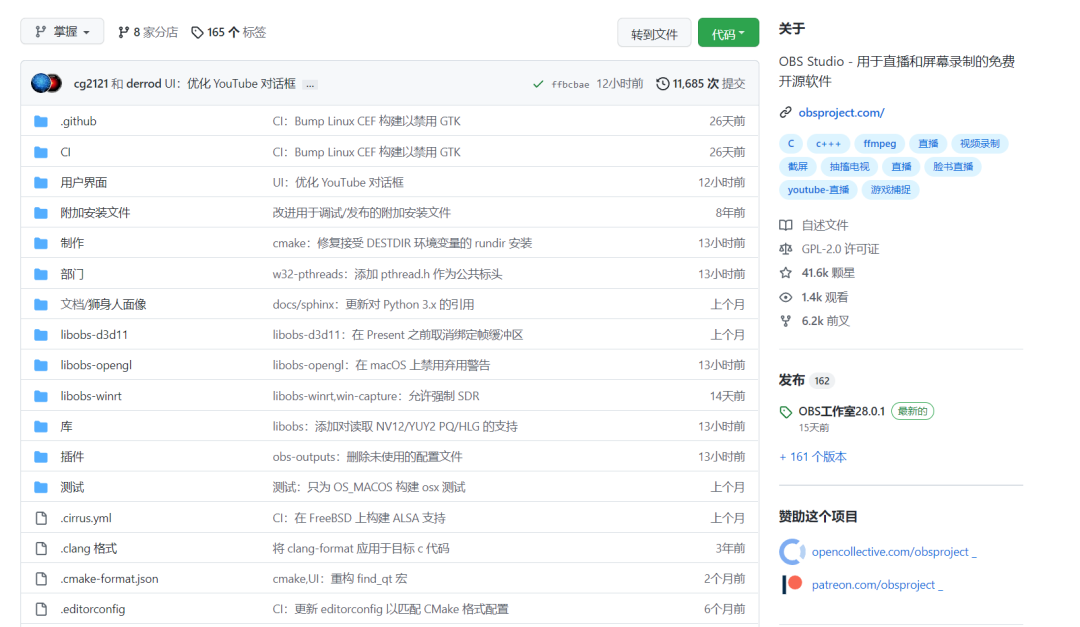The height and width of the screenshot is (627, 1080).
Task: Click the 测试 folder icon
Action: 41,488
